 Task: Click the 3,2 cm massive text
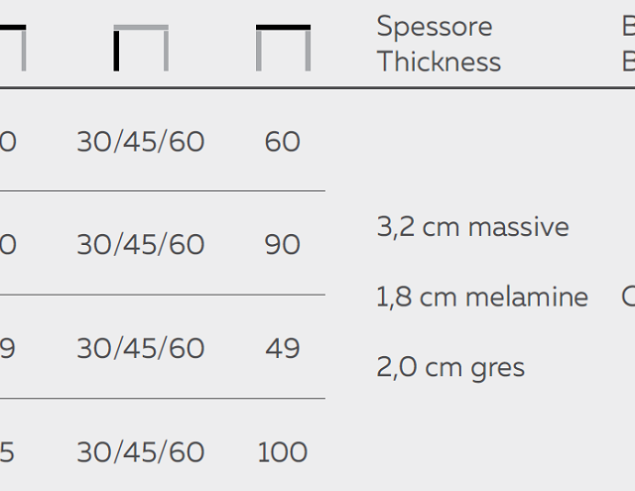click(473, 227)
